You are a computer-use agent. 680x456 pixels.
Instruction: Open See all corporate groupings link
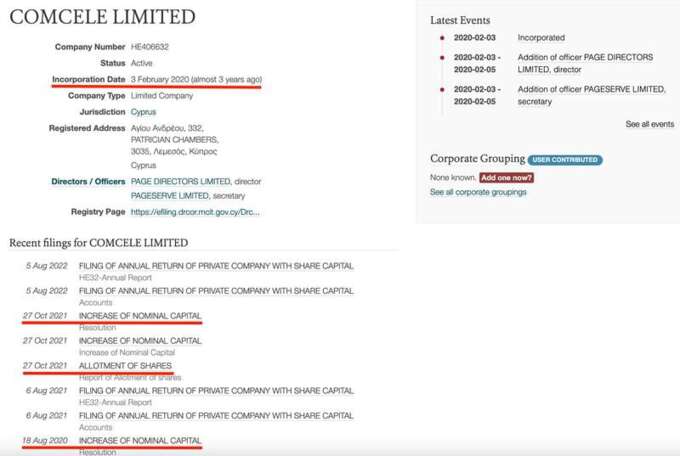pyautogui.click(x=478, y=192)
